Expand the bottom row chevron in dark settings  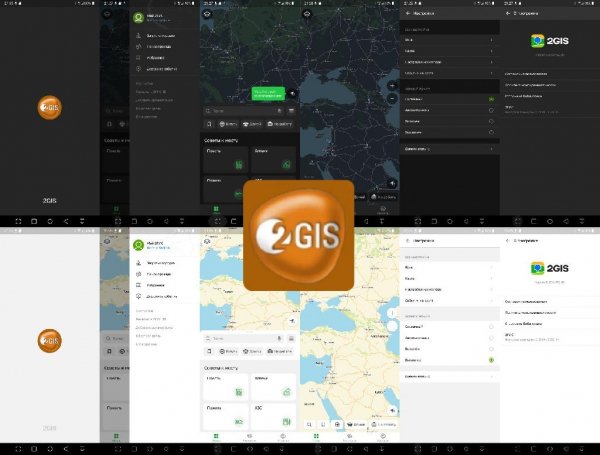pos(491,149)
